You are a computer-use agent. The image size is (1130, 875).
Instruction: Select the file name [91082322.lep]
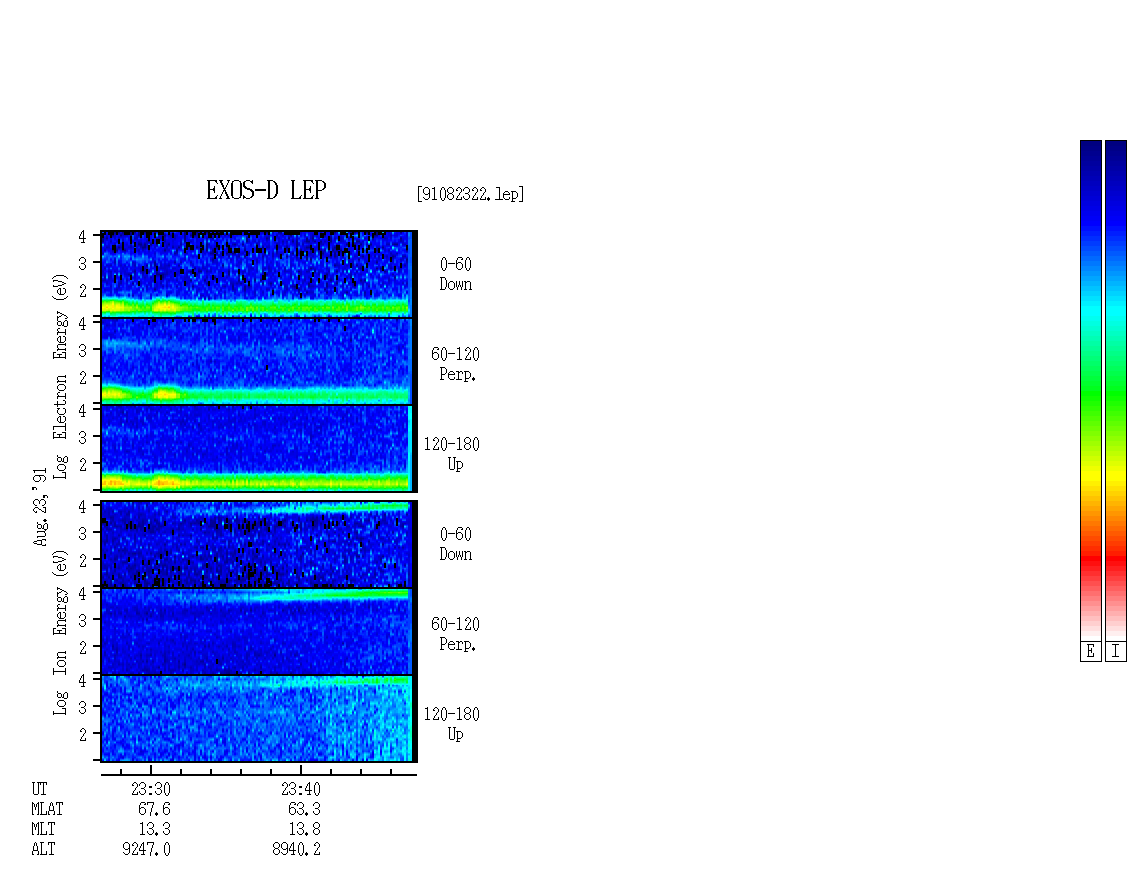(x=470, y=194)
